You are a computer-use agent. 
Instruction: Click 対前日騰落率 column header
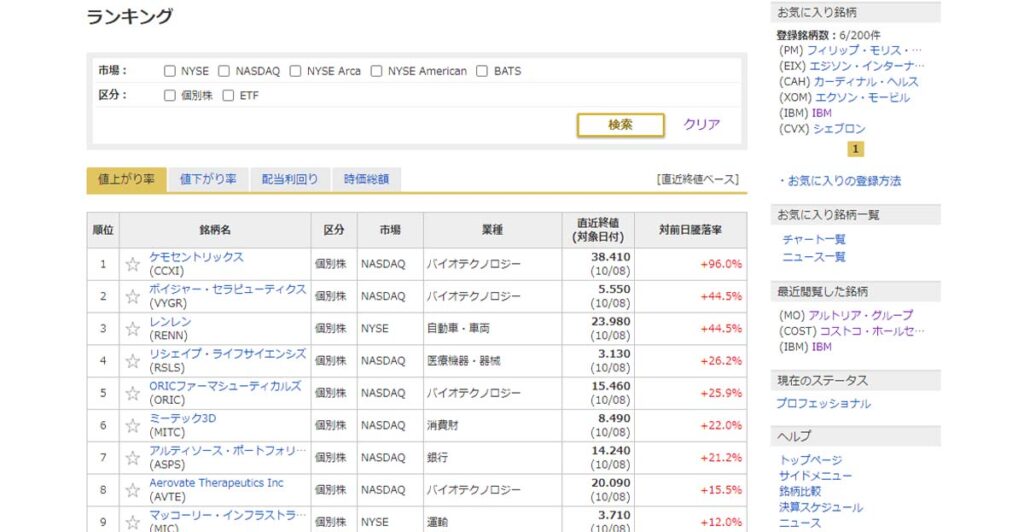690,230
